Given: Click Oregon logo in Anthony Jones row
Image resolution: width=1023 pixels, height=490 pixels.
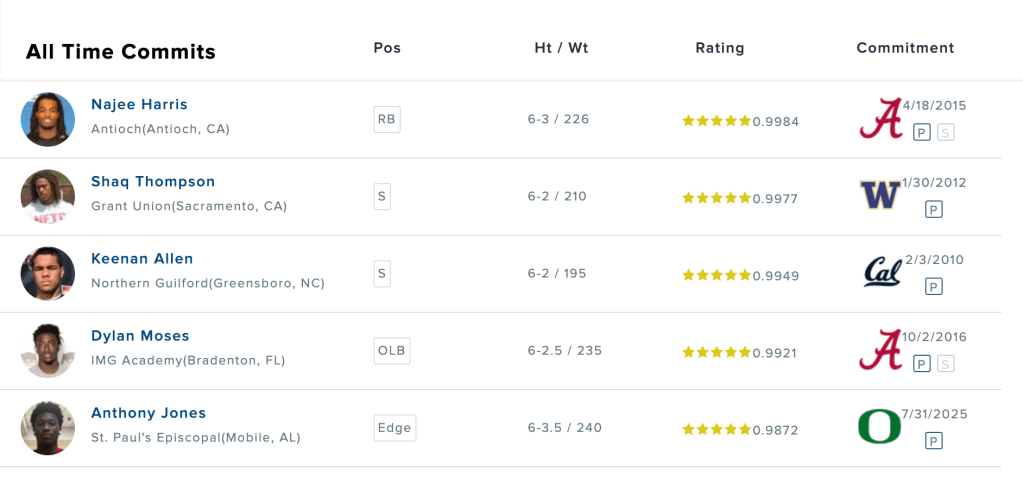Looking at the screenshot, I should (x=880, y=426).
